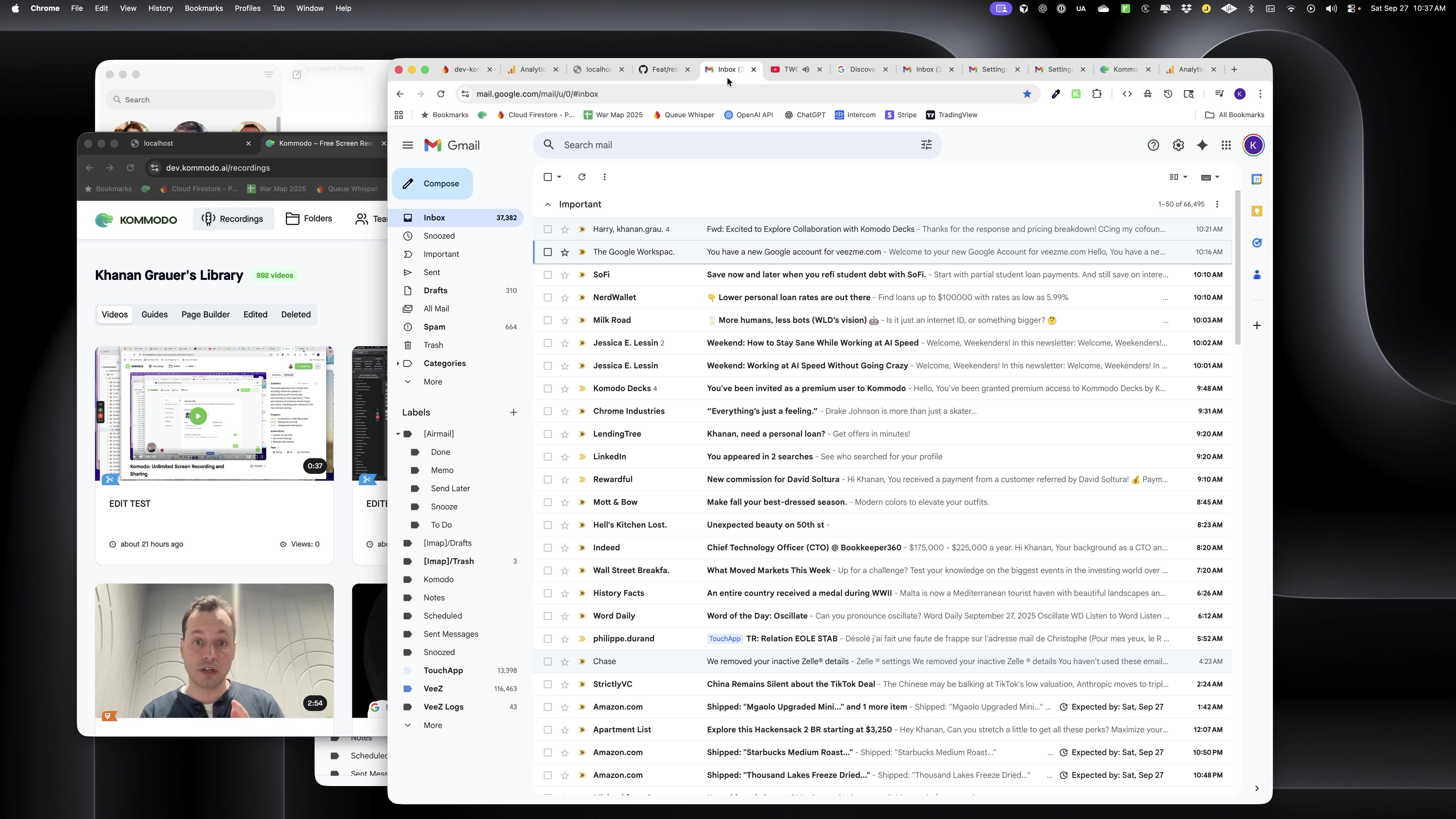Expand the next page arrow at bottom right

coord(1257,789)
